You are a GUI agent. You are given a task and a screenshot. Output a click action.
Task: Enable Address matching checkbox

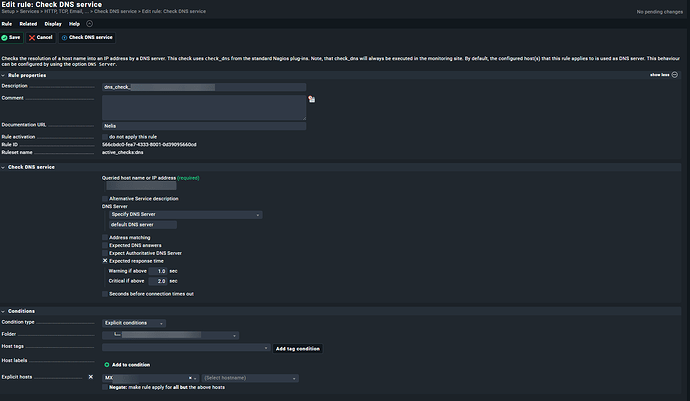pyautogui.click(x=105, y=237)
